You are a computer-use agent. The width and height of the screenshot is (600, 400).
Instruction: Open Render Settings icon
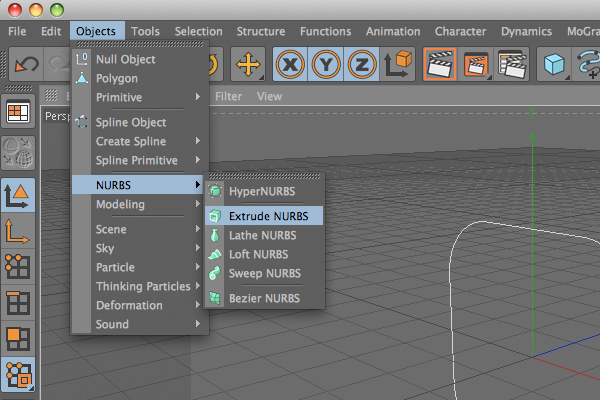(512, 64)
